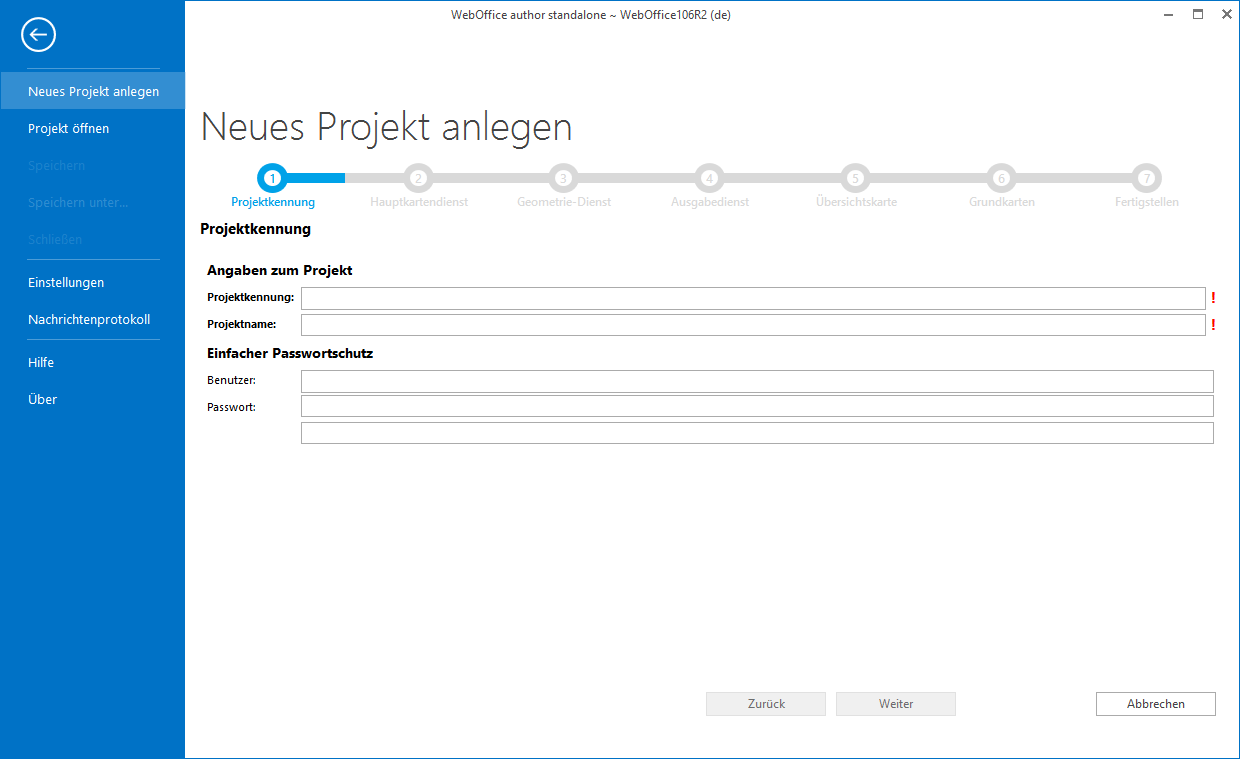Jump to the Geometrie-Dienst step
The image size is (1240, 759).
563,178
